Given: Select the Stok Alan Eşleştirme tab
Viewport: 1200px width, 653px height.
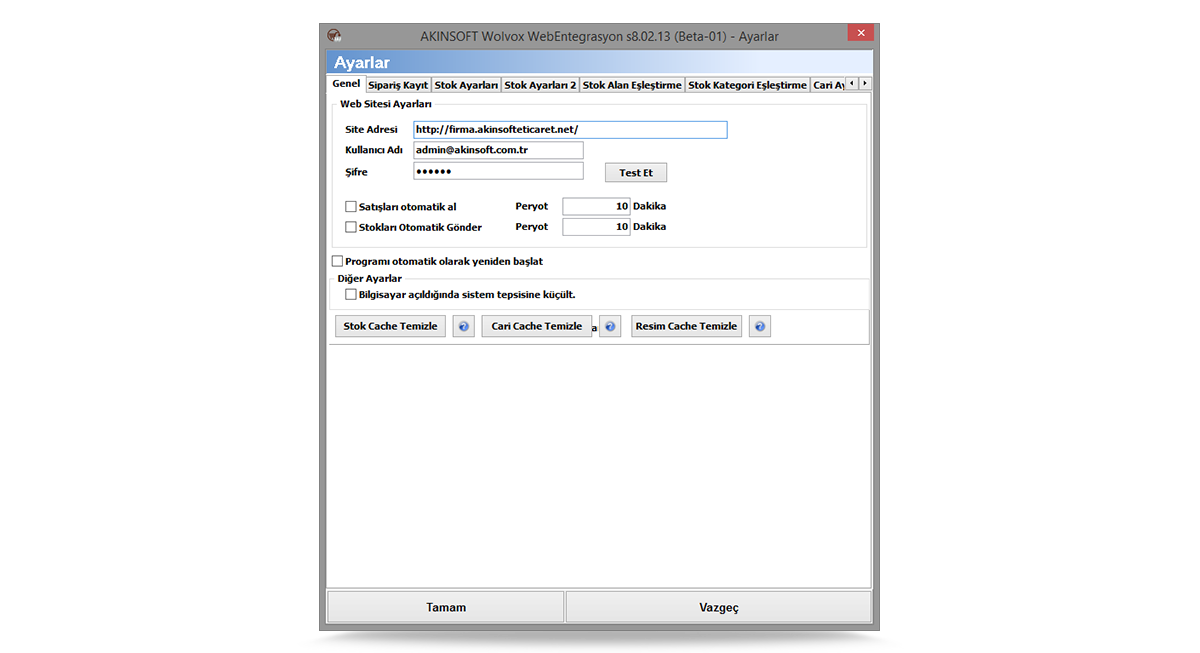Looking at the screenshot, I should tap(631, 85).
